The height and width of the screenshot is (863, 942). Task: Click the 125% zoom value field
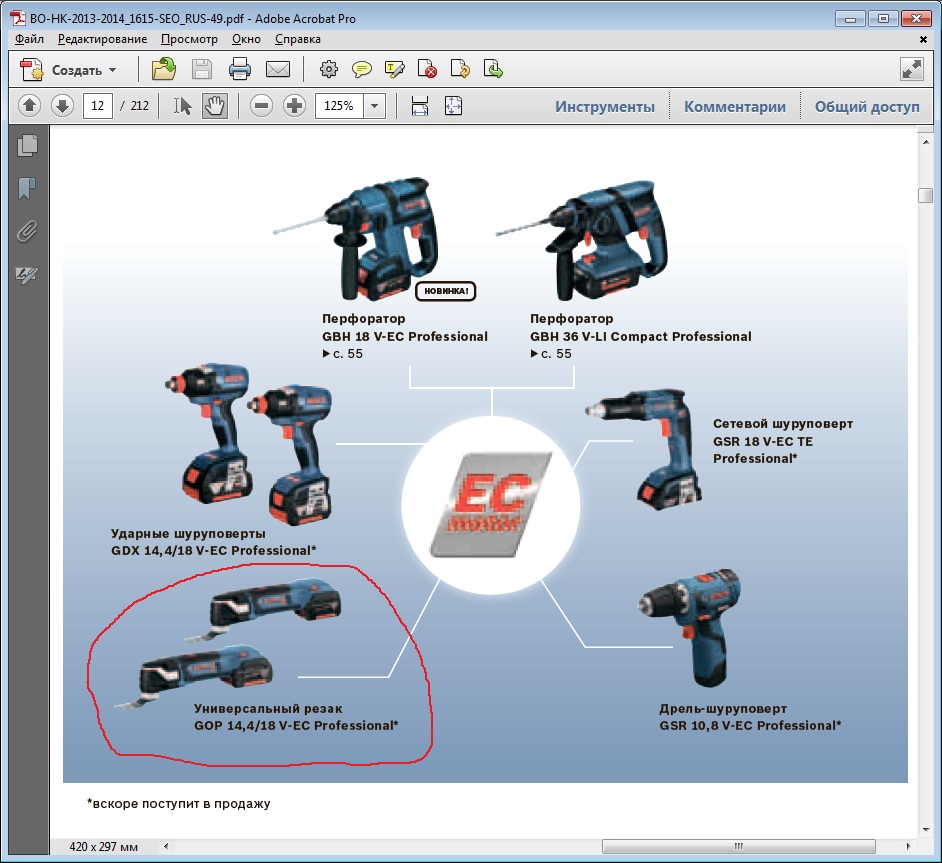pos(339,106)
